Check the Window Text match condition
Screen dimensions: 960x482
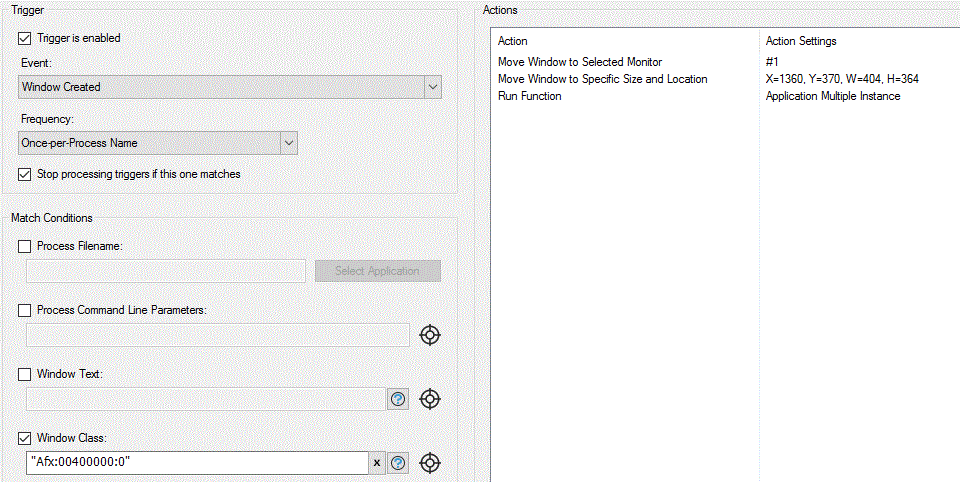pyautogui.click(x=25, y=374)
